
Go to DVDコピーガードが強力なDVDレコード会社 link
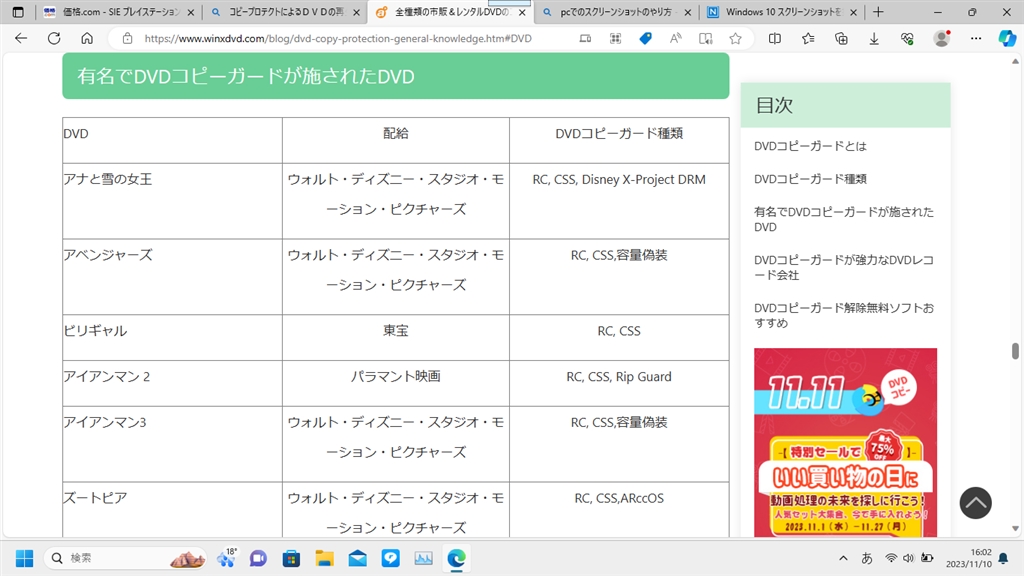tap(844, 268)
